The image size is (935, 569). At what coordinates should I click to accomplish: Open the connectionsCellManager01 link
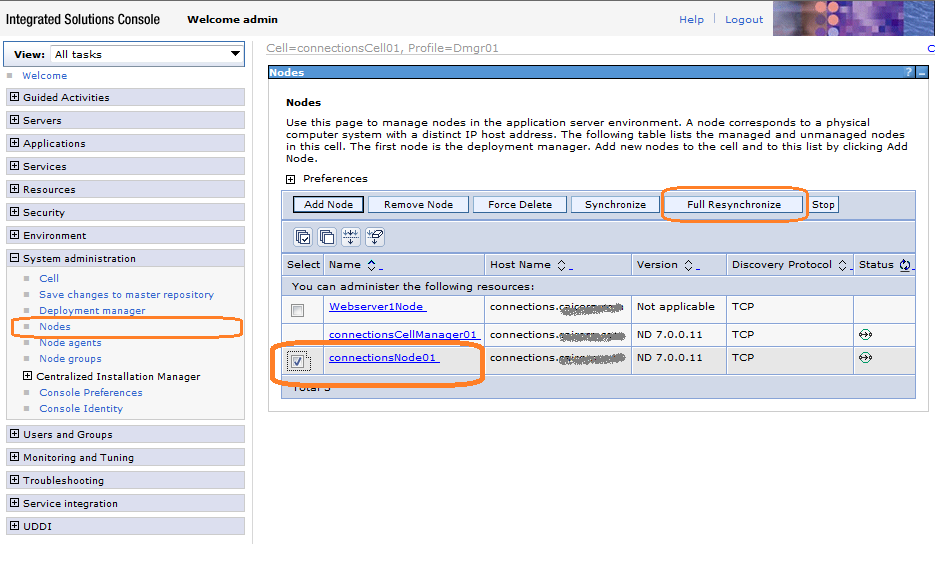point(403,335)
